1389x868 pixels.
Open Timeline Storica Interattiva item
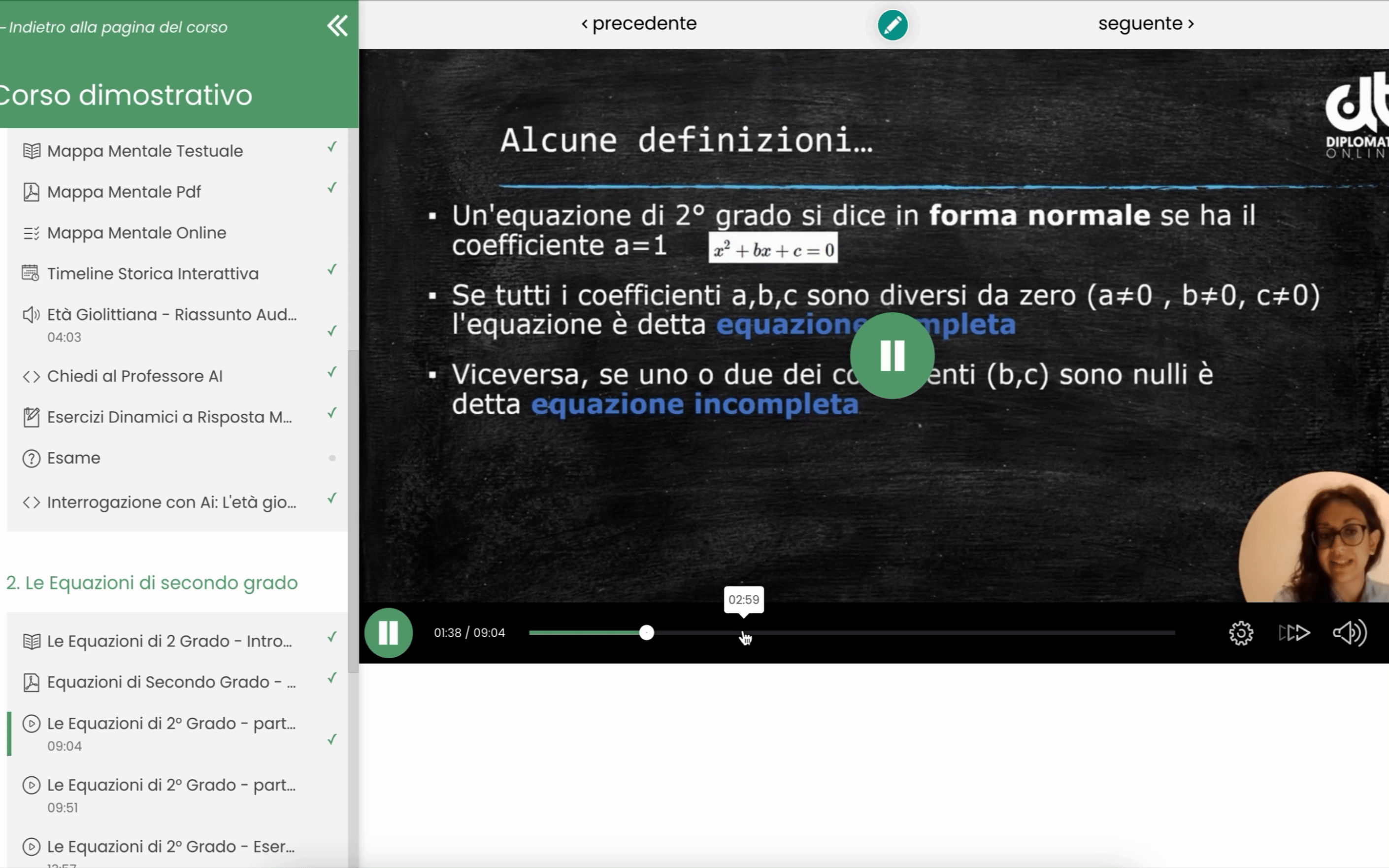[x=153, y=273]
